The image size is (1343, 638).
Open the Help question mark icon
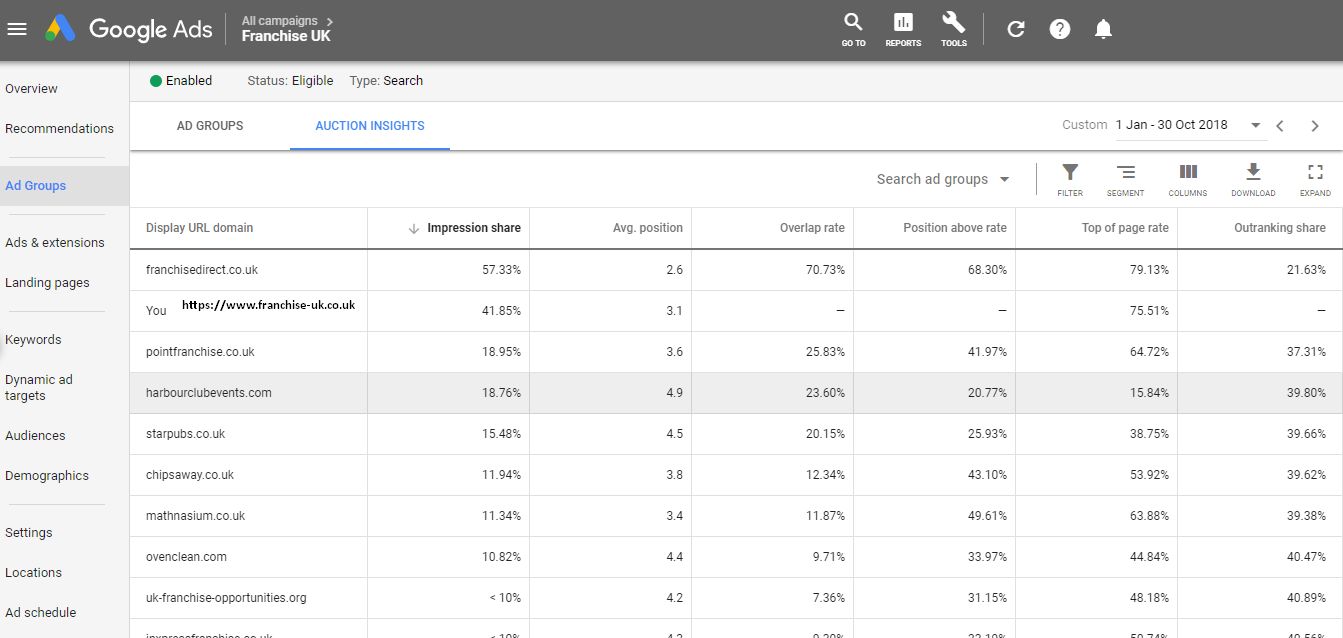(1060, 29)
